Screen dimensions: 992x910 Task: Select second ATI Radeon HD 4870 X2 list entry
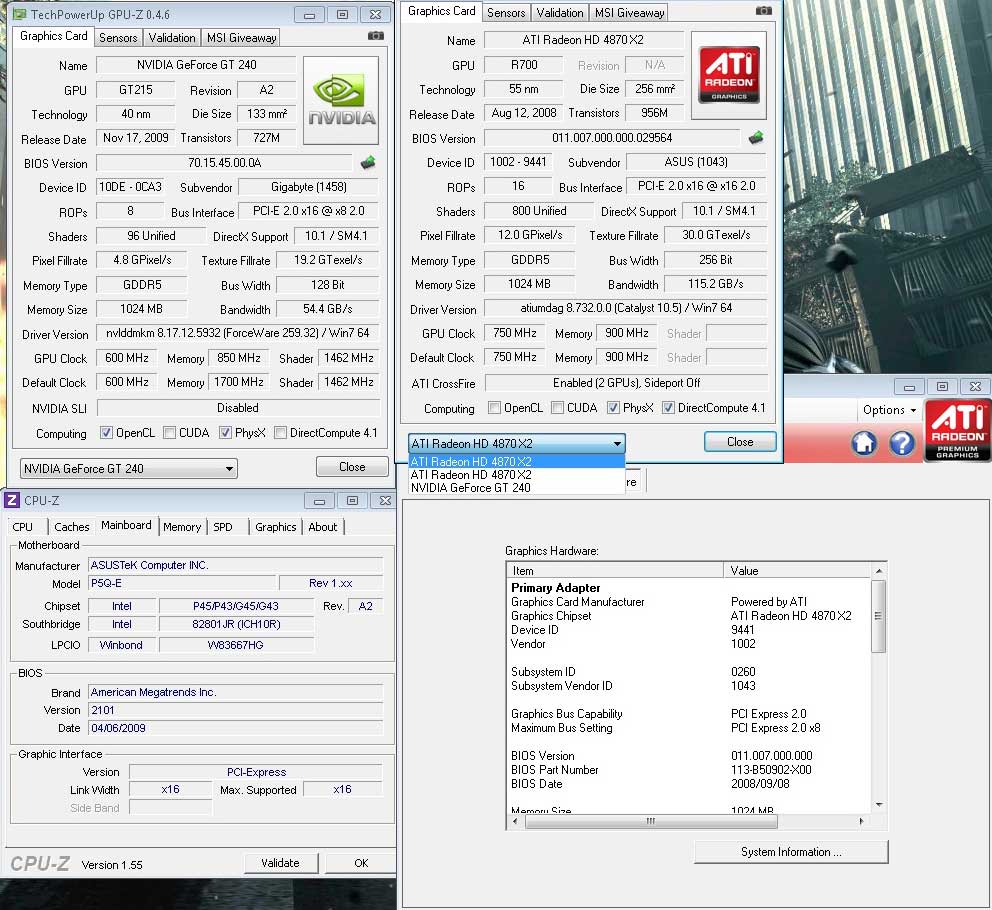click(x=516, y=475)
